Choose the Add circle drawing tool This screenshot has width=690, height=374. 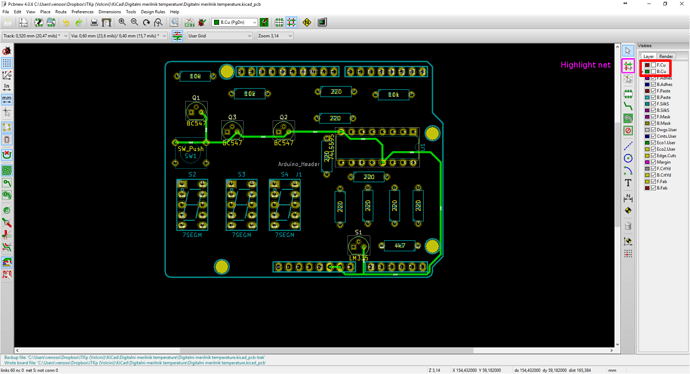coord(628,158)
